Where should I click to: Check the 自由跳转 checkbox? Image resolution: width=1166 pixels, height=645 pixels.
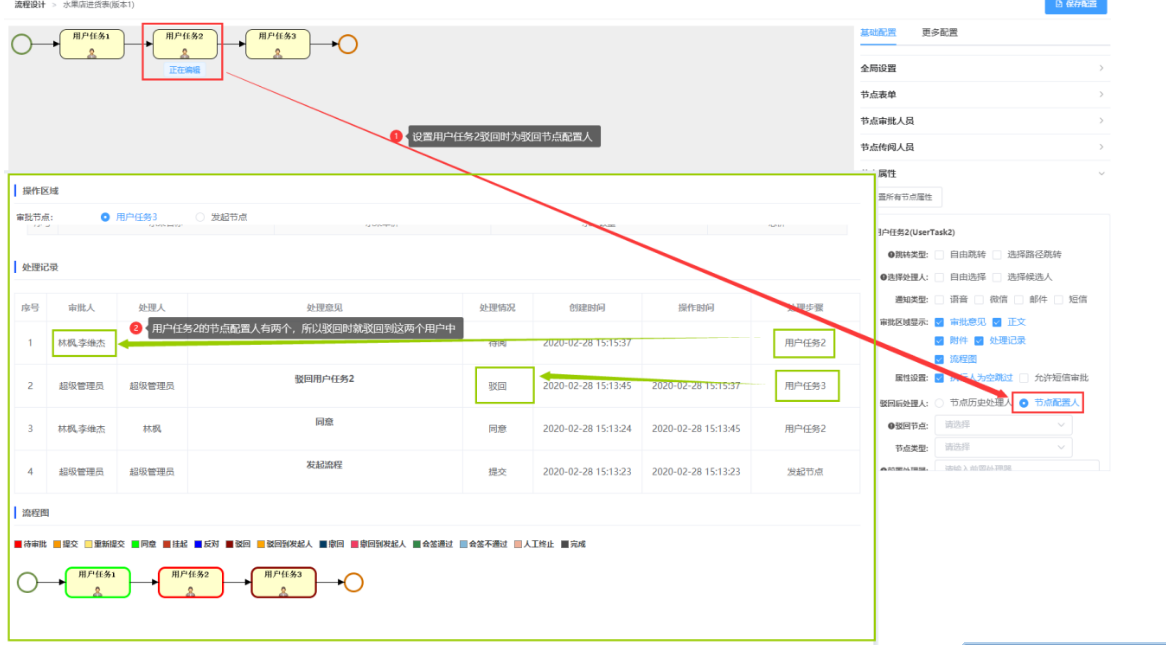pyautogui.click(x=939, y=254)
